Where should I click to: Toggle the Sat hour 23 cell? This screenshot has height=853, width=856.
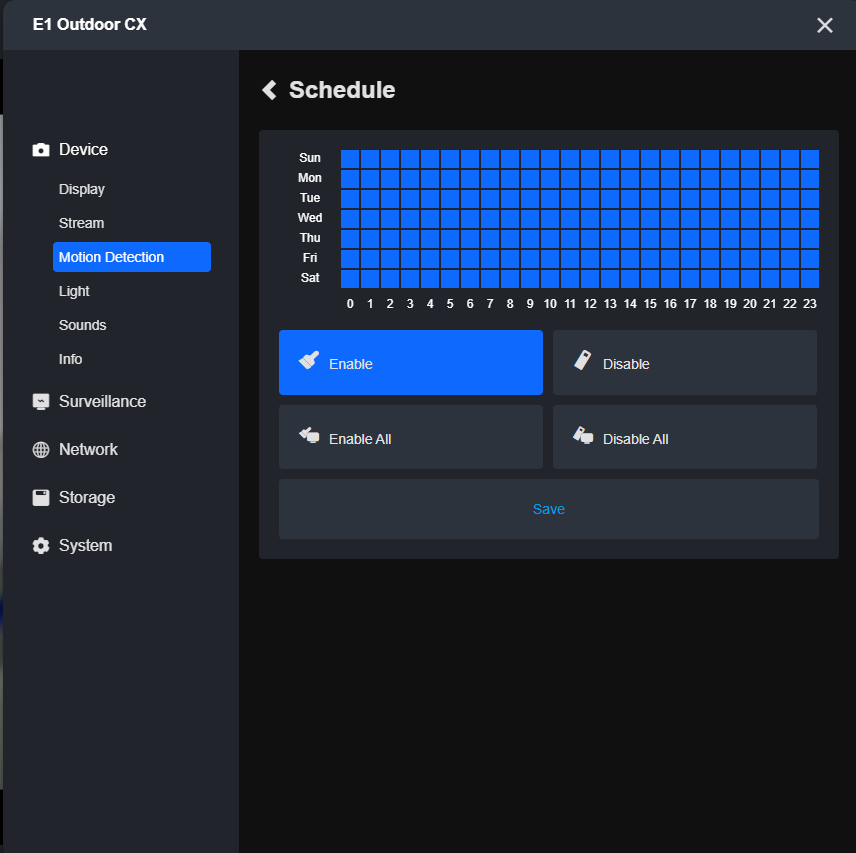point(810,279)
